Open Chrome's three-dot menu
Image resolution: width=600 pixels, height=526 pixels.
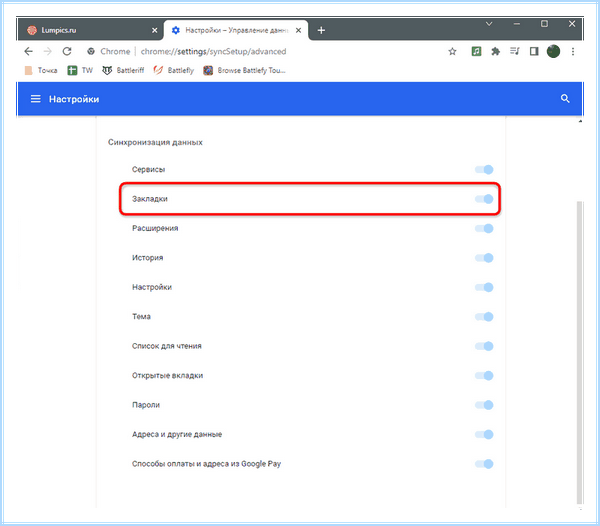[573, 51]
